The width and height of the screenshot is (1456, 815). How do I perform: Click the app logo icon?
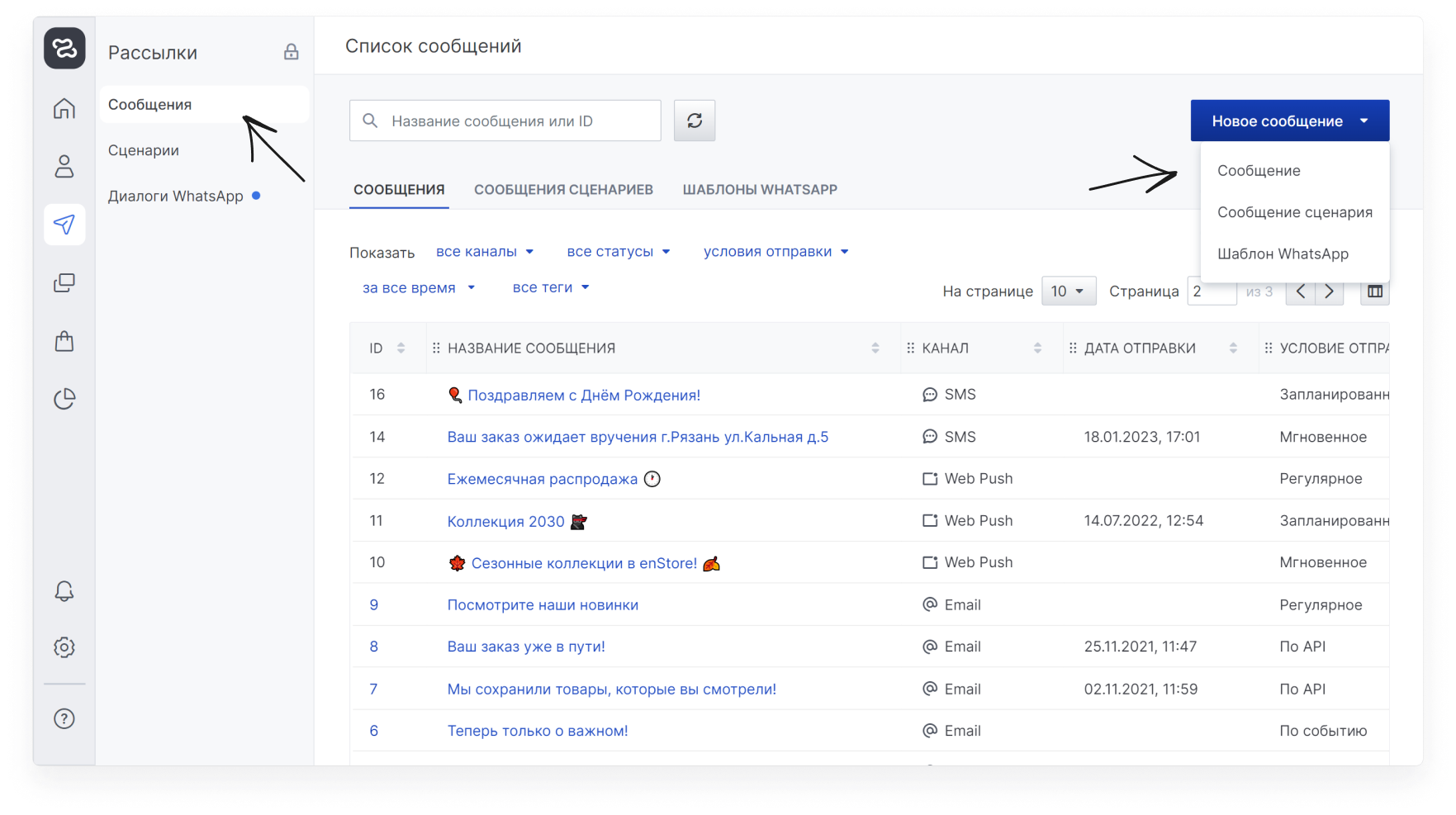(x=64, y=48)
